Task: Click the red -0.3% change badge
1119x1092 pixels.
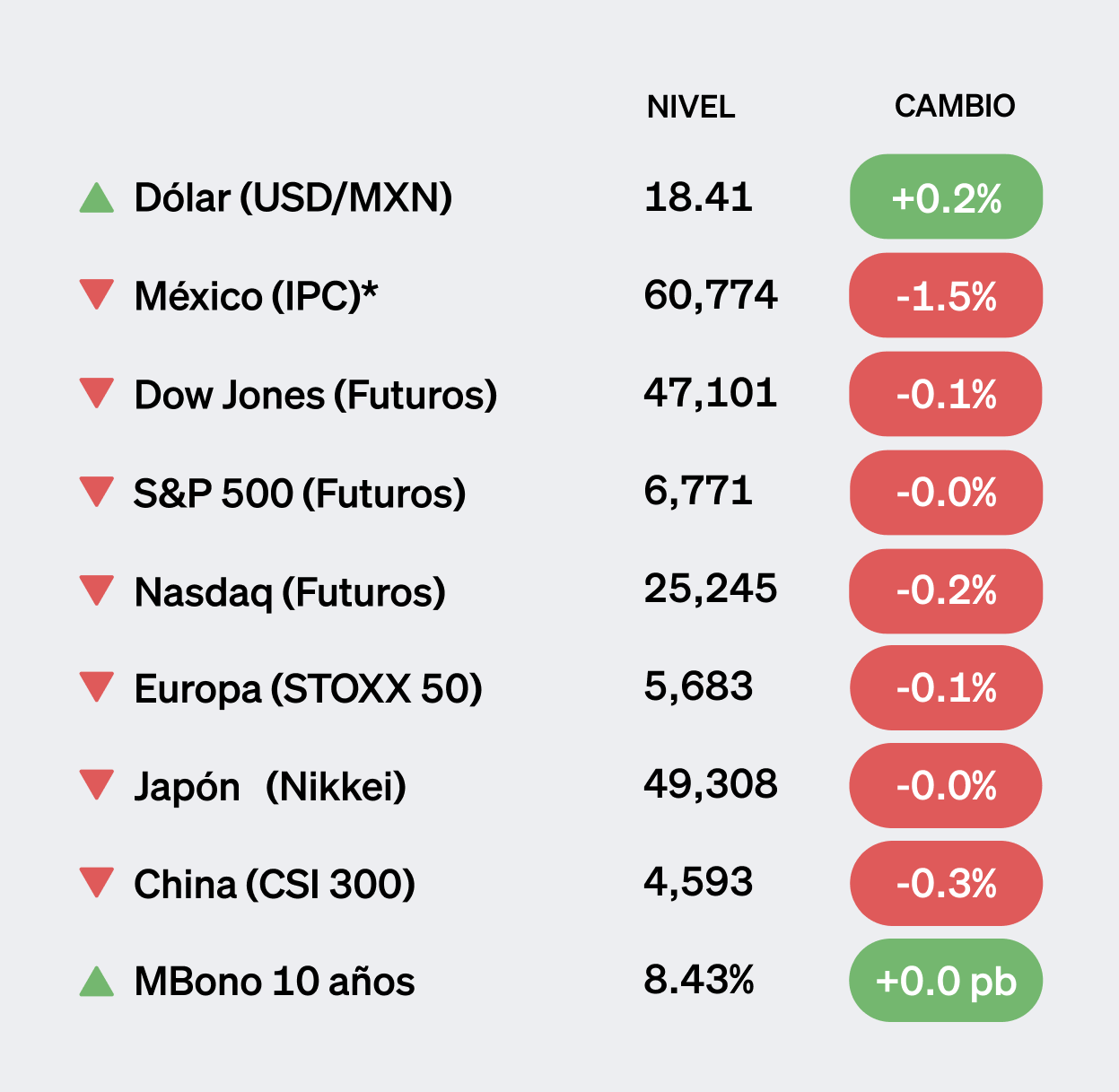Action: [946, 884]
